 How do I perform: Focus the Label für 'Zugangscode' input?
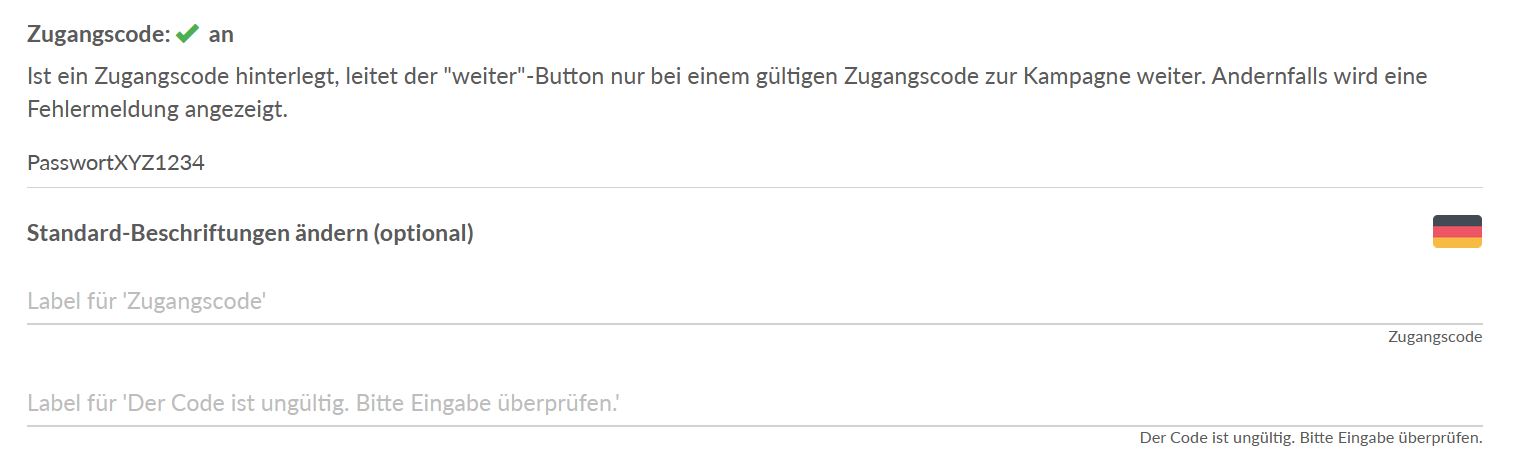point(755,301)
